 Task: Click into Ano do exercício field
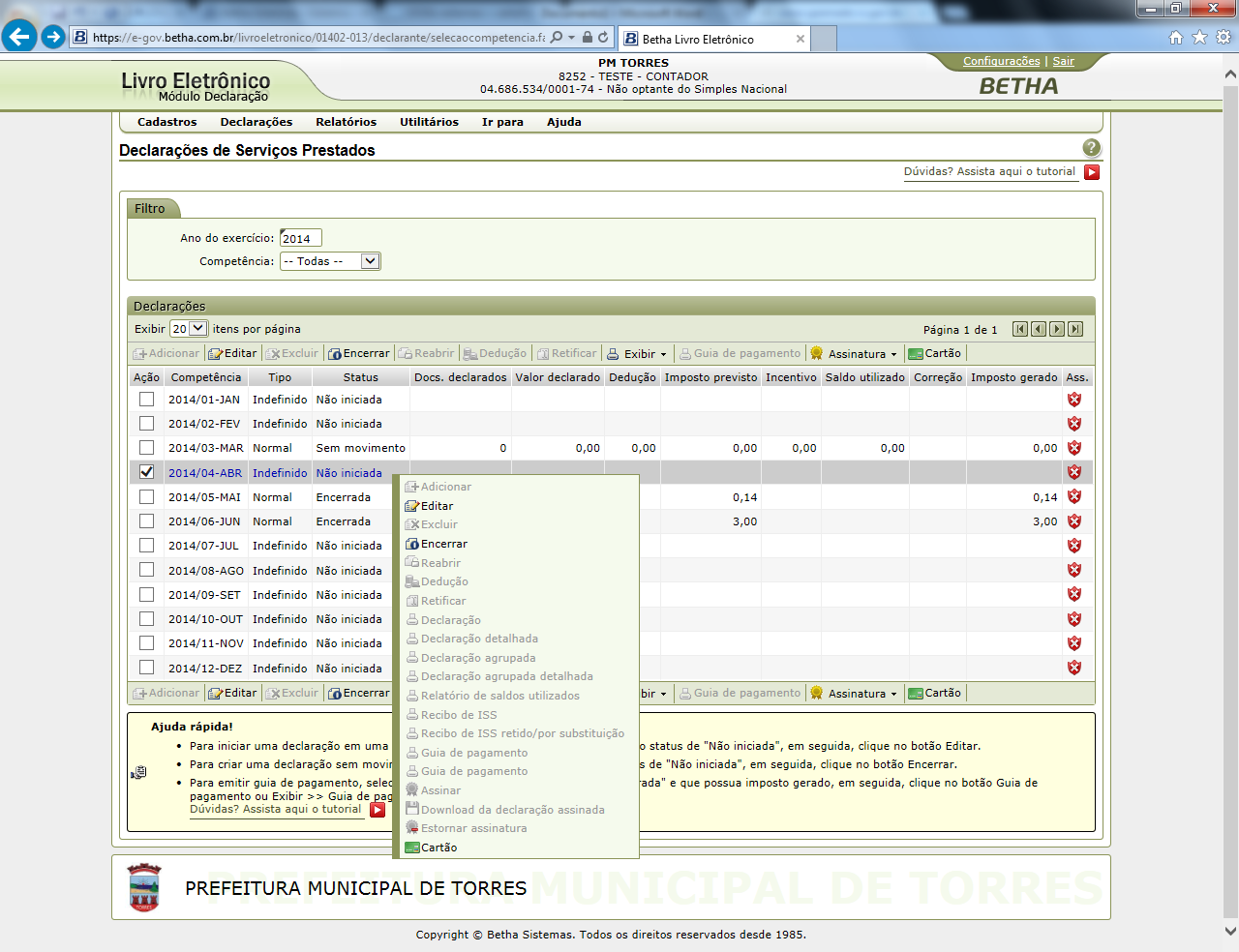click(300, 238)
